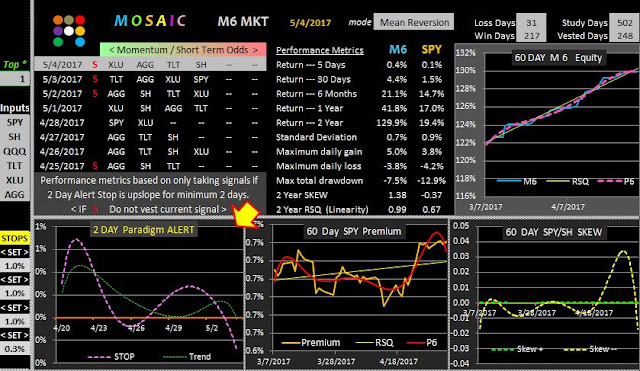Click the Trend legend entry in alert chart
The height and width of the screenshot is (371, 640).
187,357
